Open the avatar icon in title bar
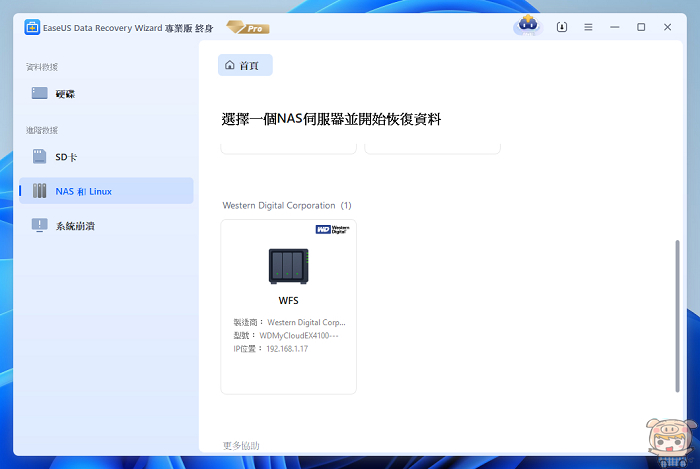 click(x=527, y=27)
